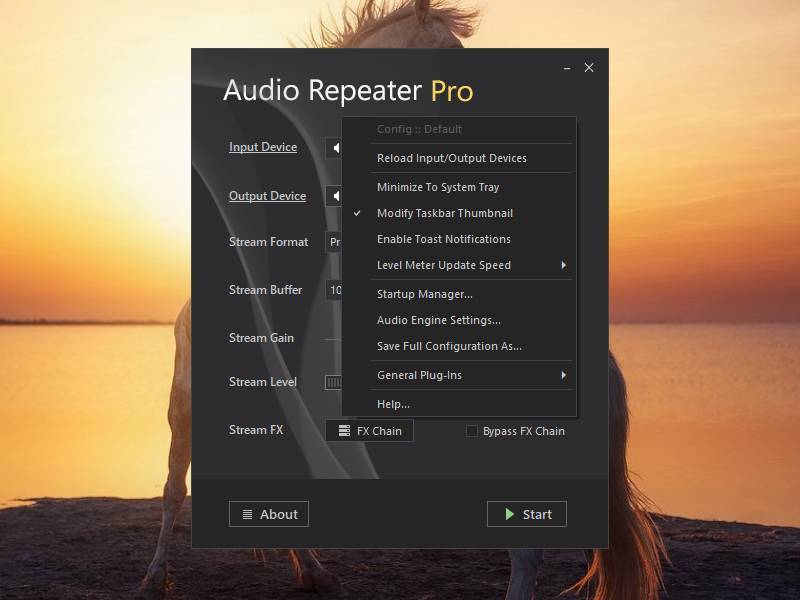Open the Stream Buffer dropdown
800x600 pixels.
[x=334, y=290]
